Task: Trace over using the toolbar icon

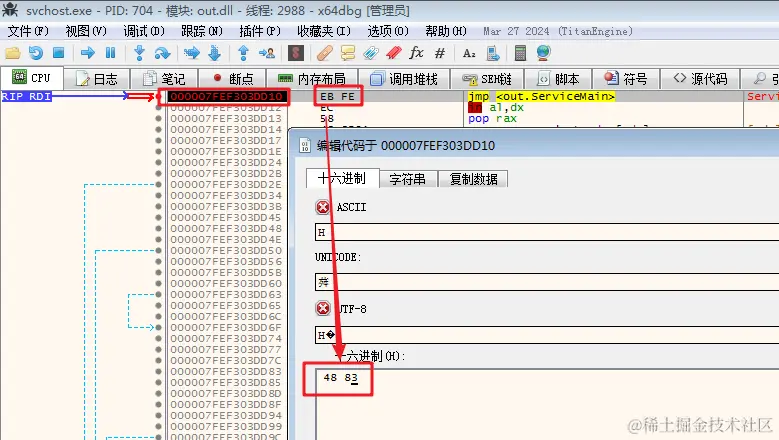Action: pyautogui.click(x=215, y=53)
